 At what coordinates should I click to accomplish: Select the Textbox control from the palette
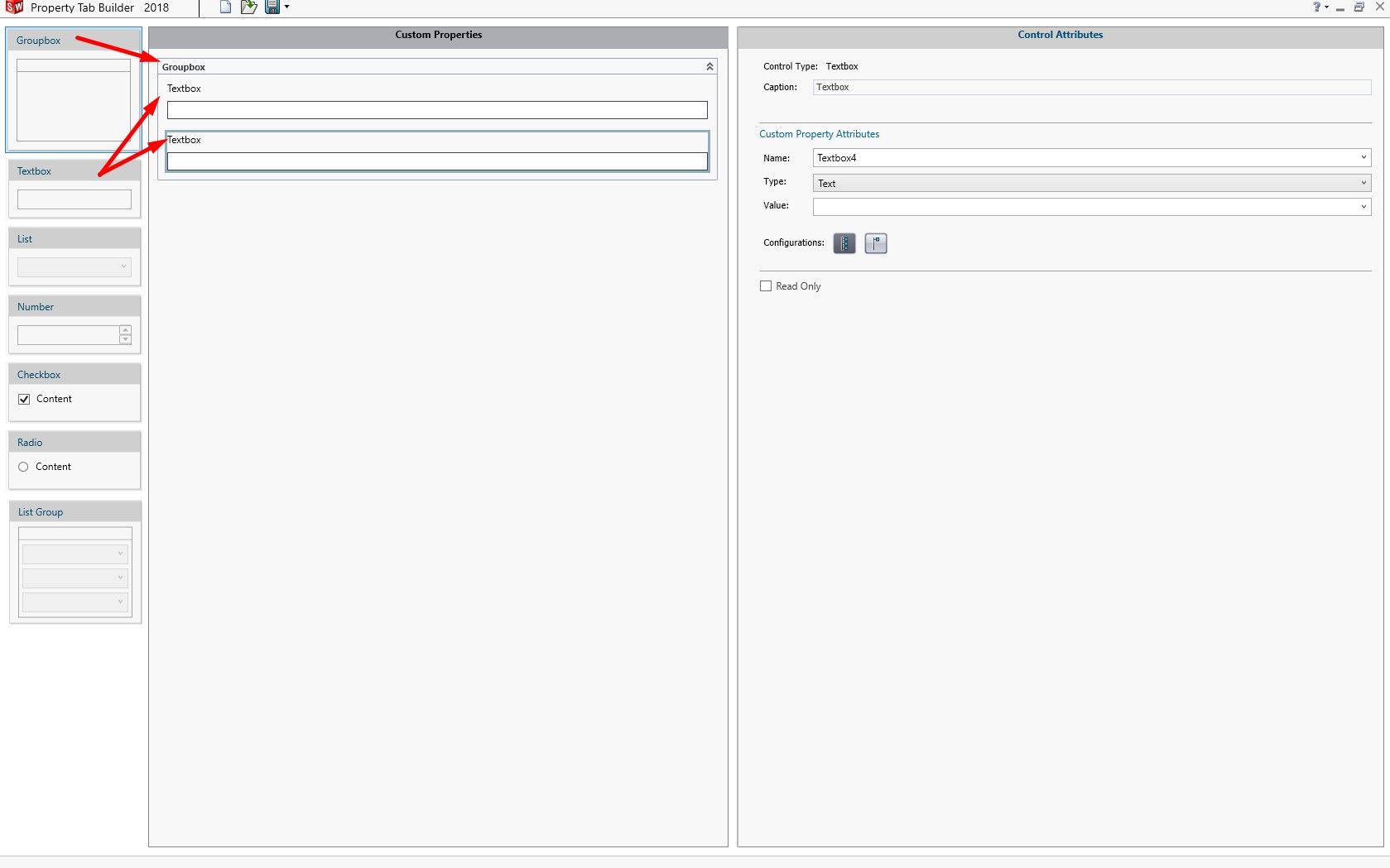pos(73,189)
